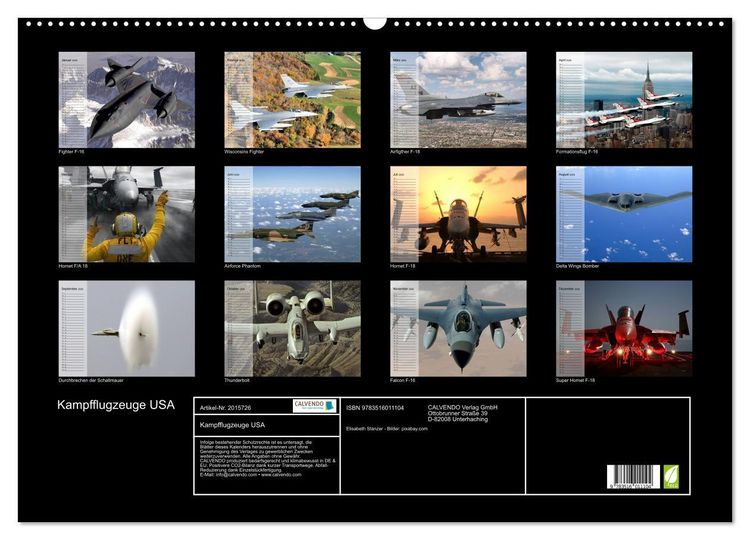Viewport: 750px width, 540px height.
Task: Open the January SR-71 mountain thumbnail
Action: (127, 99)
